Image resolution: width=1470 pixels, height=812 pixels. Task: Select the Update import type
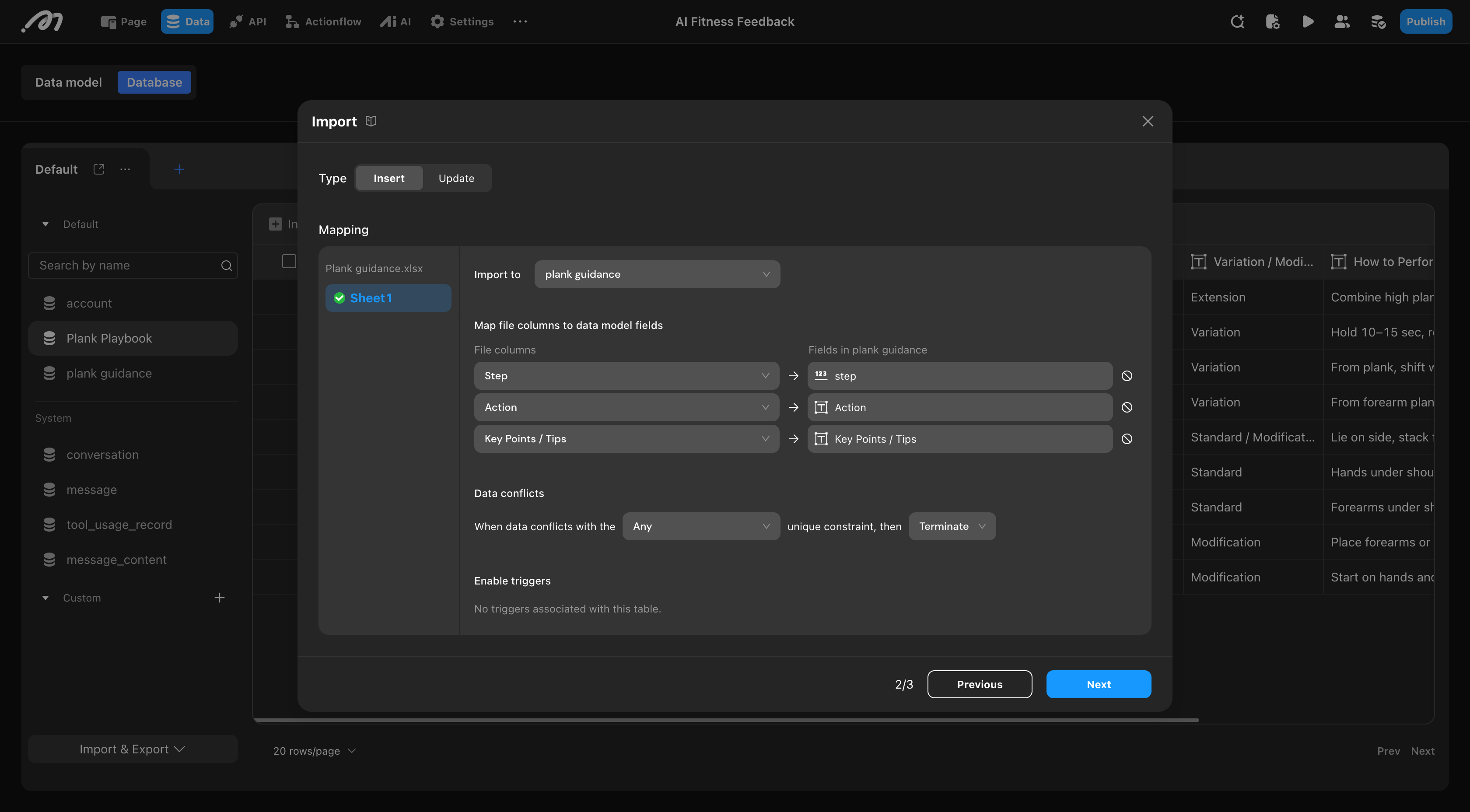tap(456, 178)
